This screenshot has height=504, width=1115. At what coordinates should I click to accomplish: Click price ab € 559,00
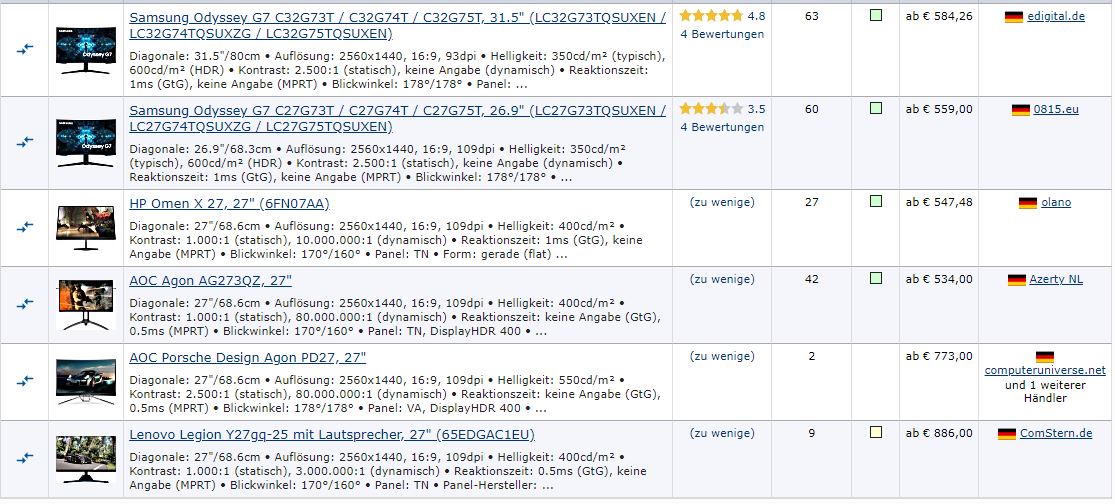[939, 109]
